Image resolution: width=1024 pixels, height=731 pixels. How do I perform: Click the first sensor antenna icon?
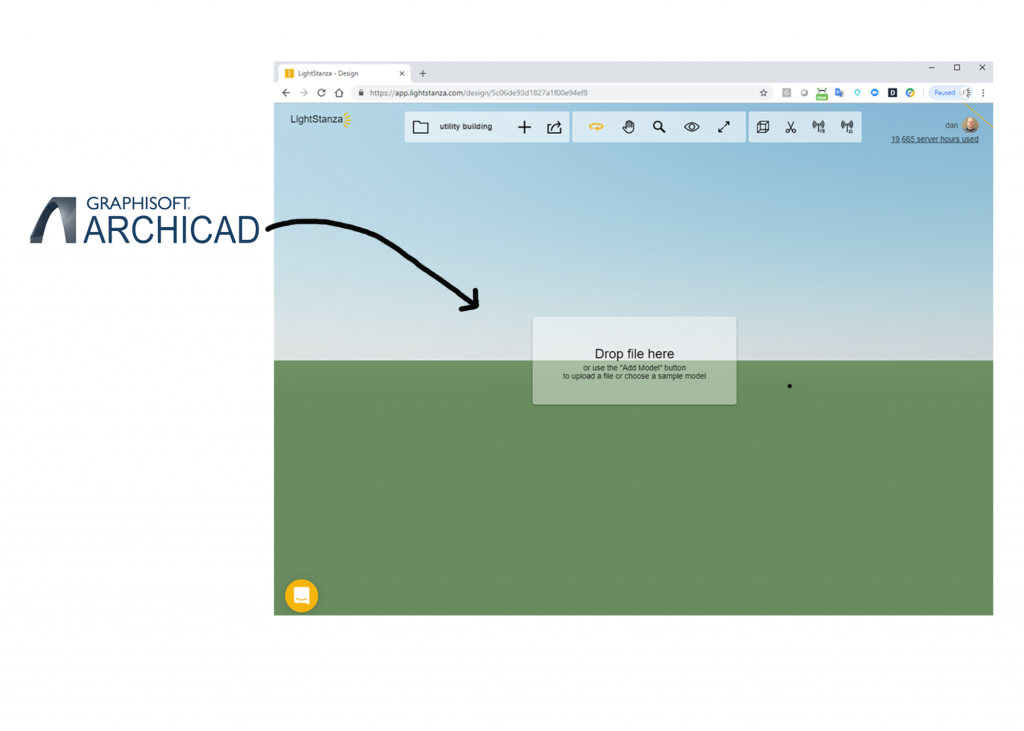pos(819,127)
